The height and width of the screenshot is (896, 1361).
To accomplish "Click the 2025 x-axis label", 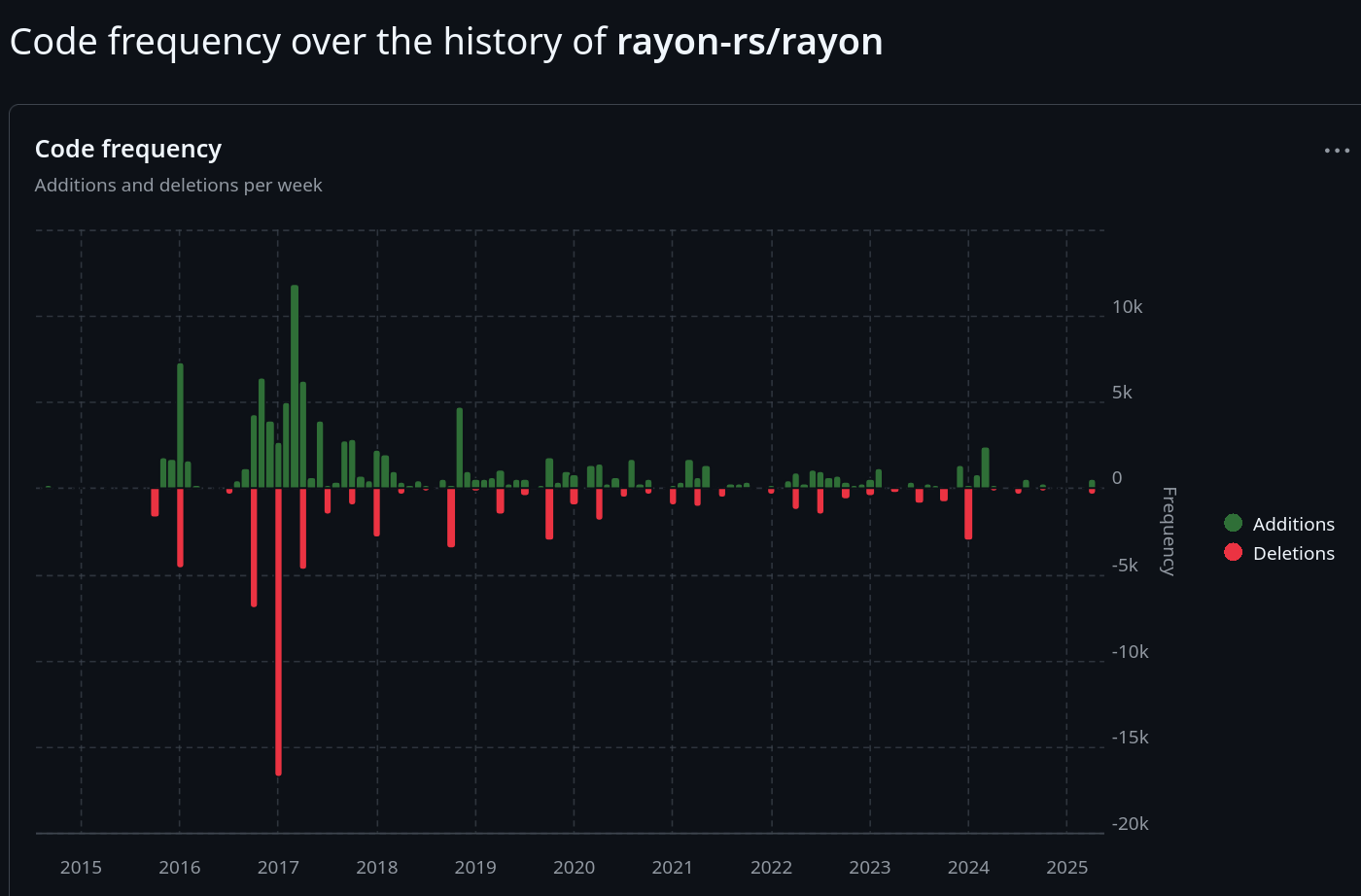I will point(1067,867).
